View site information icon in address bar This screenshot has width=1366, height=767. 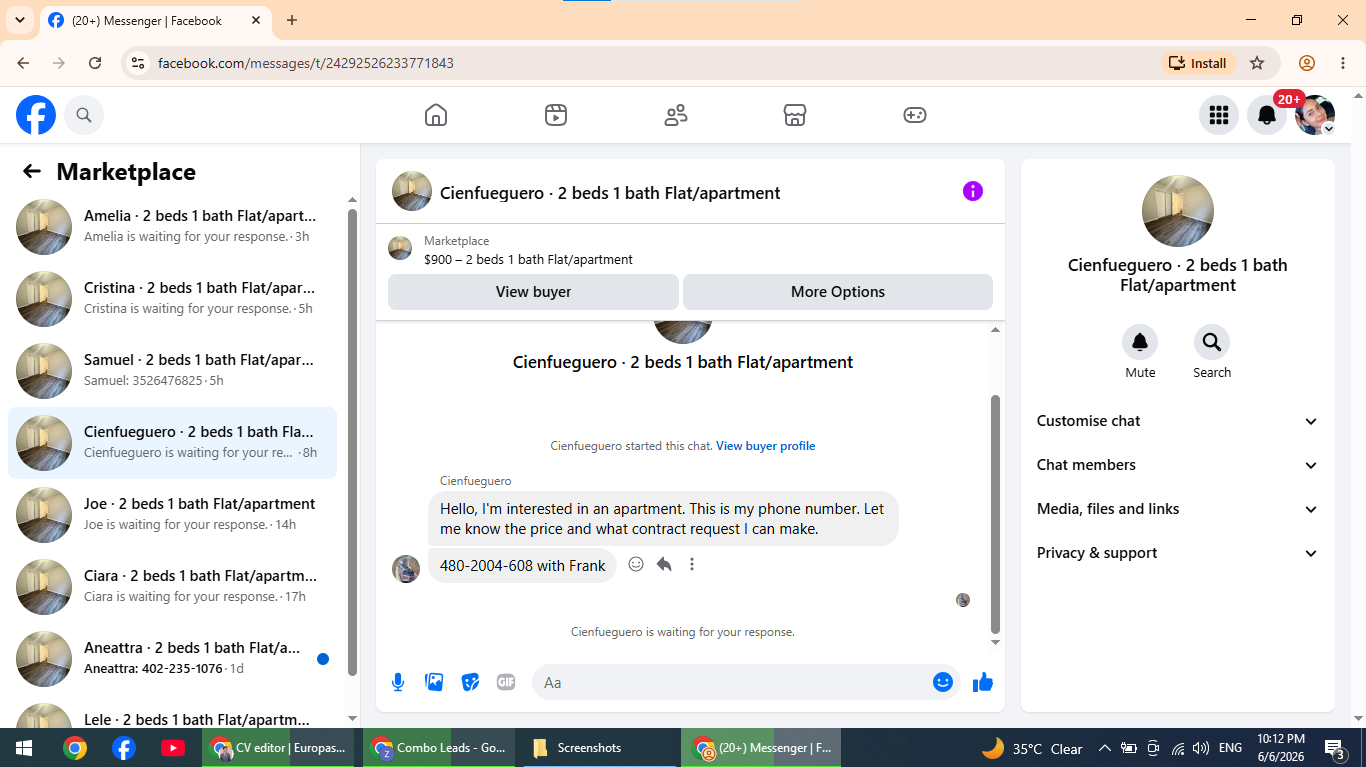[x=138, y=63]
